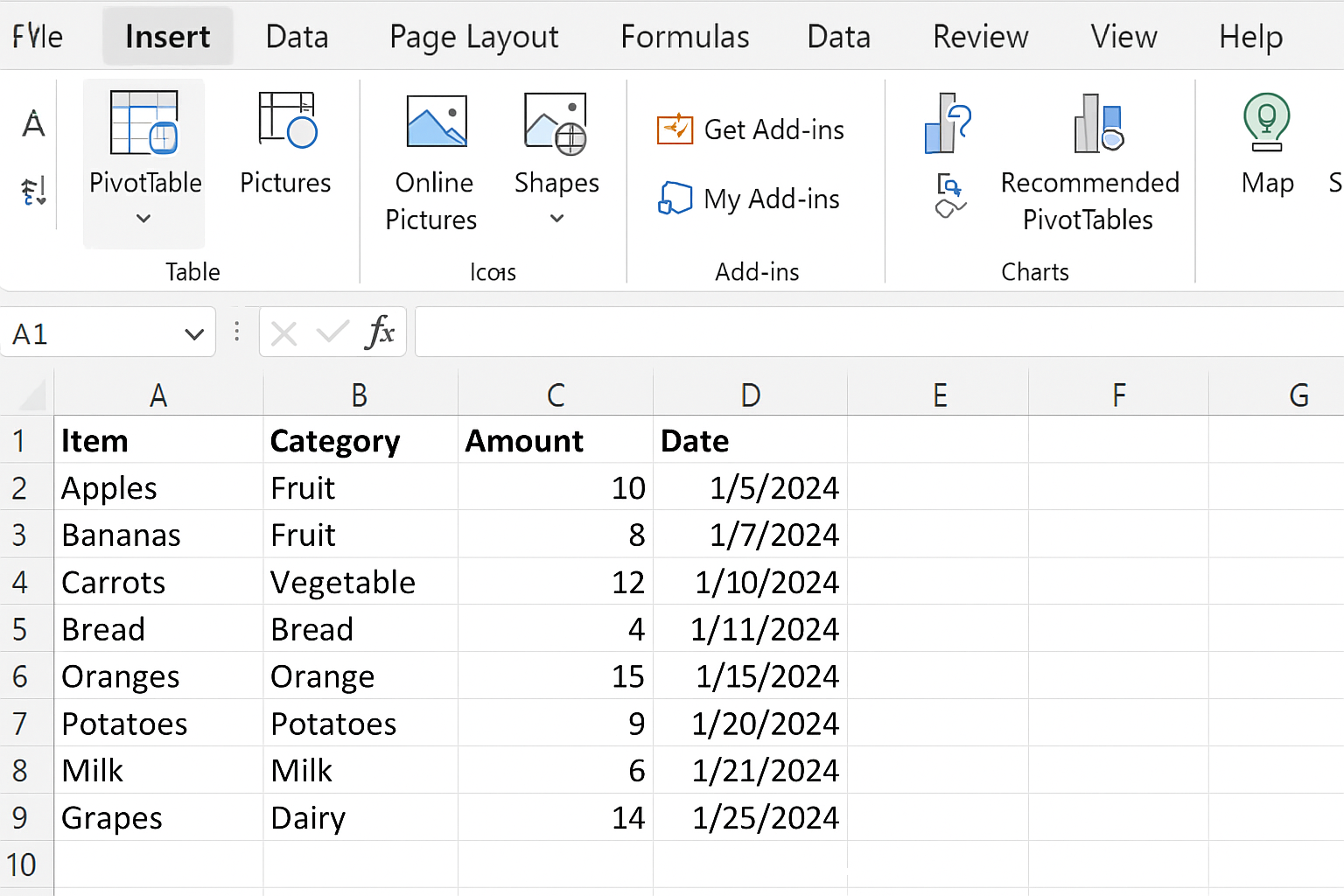Select column D header

pos(751,395)
